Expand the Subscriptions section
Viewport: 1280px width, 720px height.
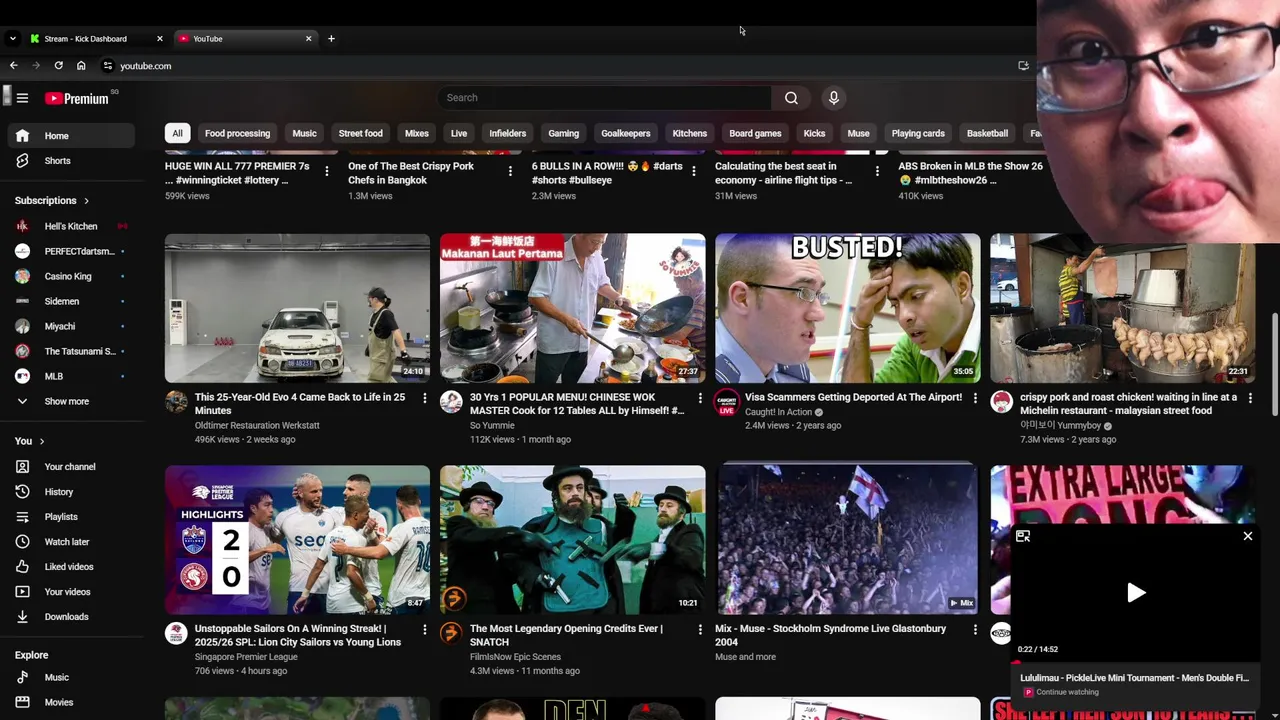click(x=52, y=201)
